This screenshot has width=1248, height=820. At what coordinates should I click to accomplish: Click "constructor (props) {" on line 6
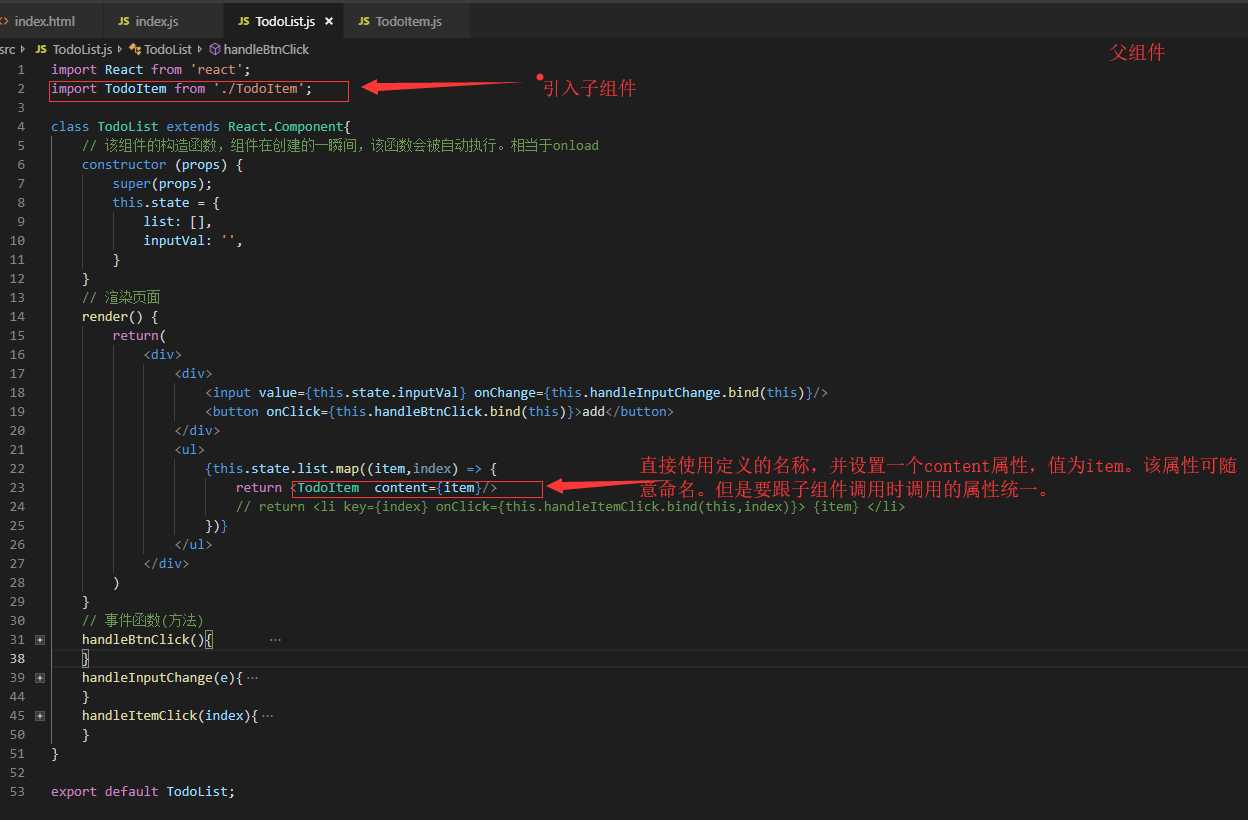162,164
